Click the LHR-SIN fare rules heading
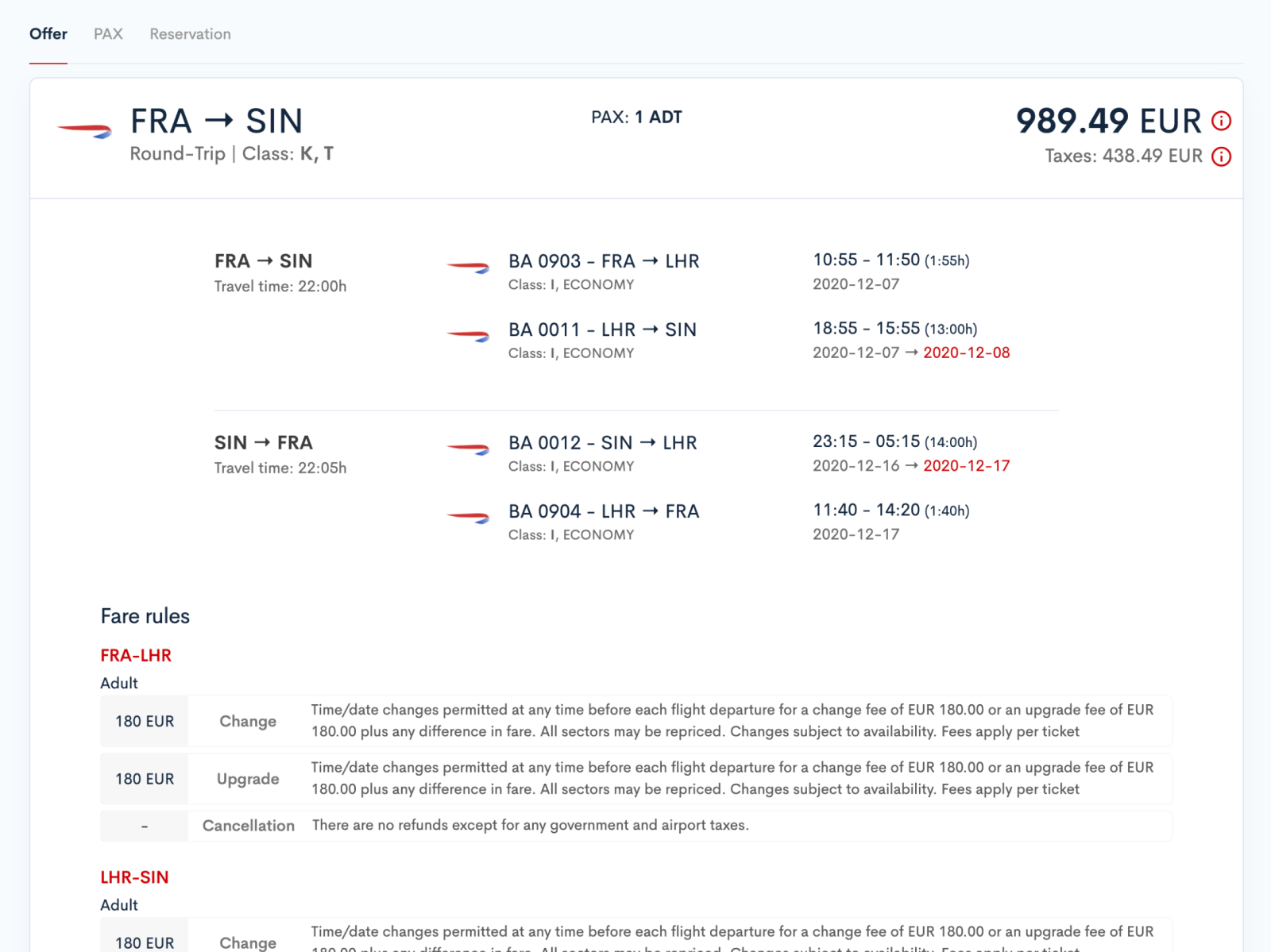The height and width of the screenshot is (952, 1271). (134, 877)
